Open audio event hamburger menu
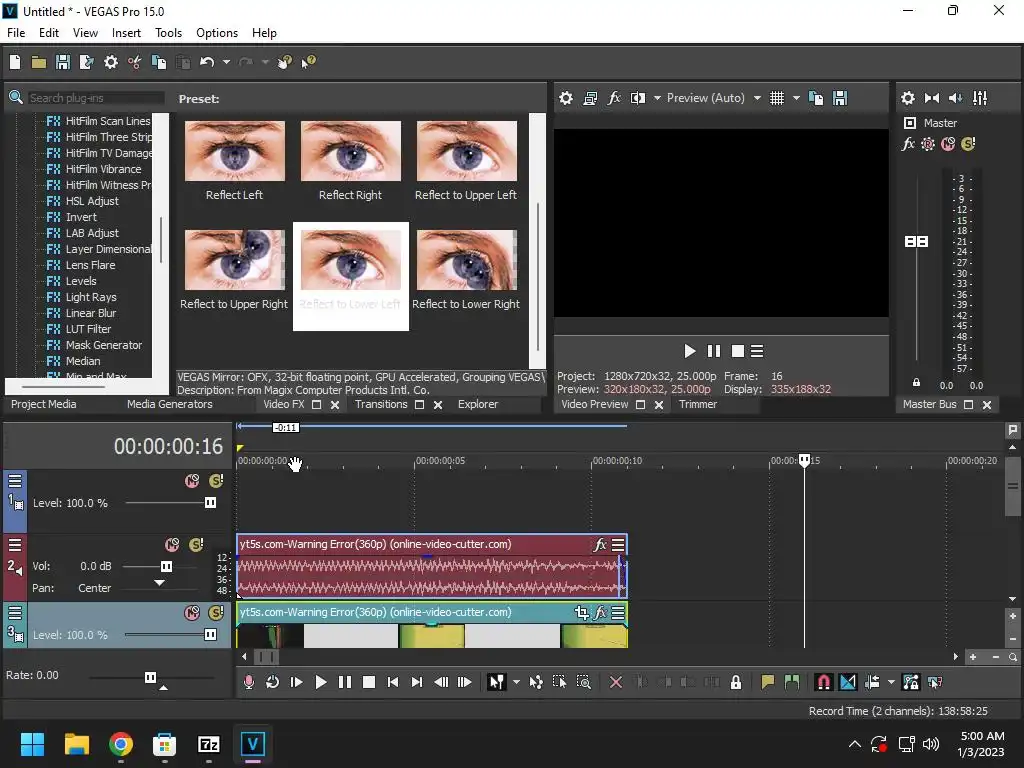The width and height of the screenshot is (1024, 768). point(618,545)
